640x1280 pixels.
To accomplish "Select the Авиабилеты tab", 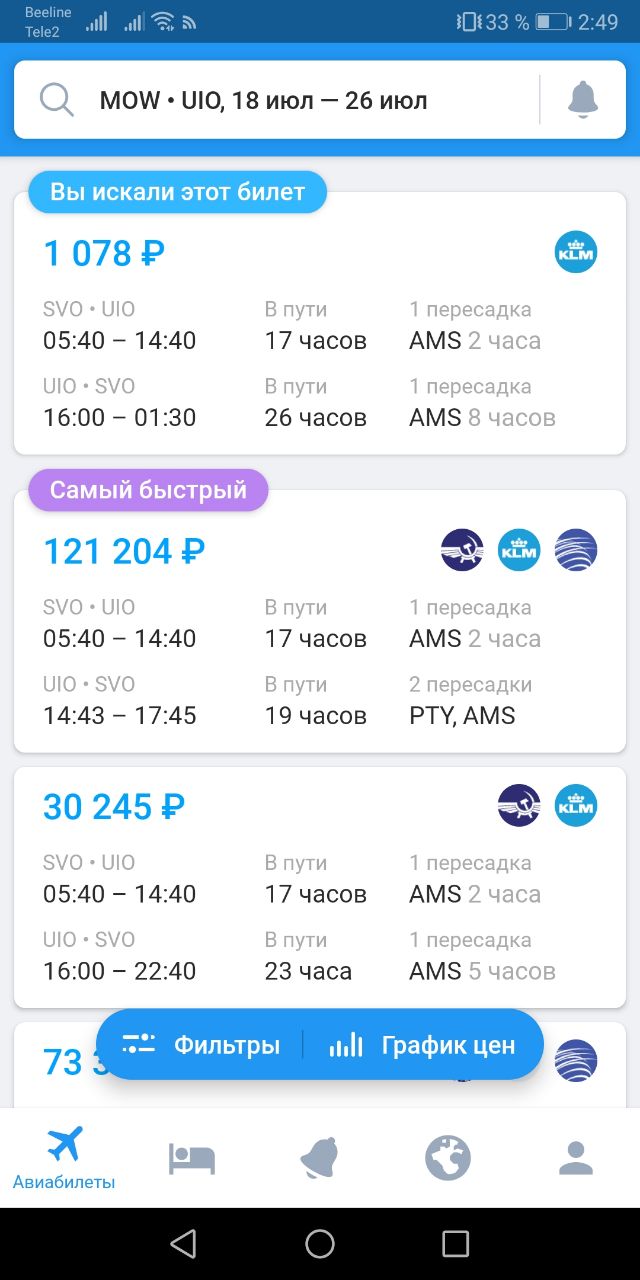I will click(x=64, y=1158).
